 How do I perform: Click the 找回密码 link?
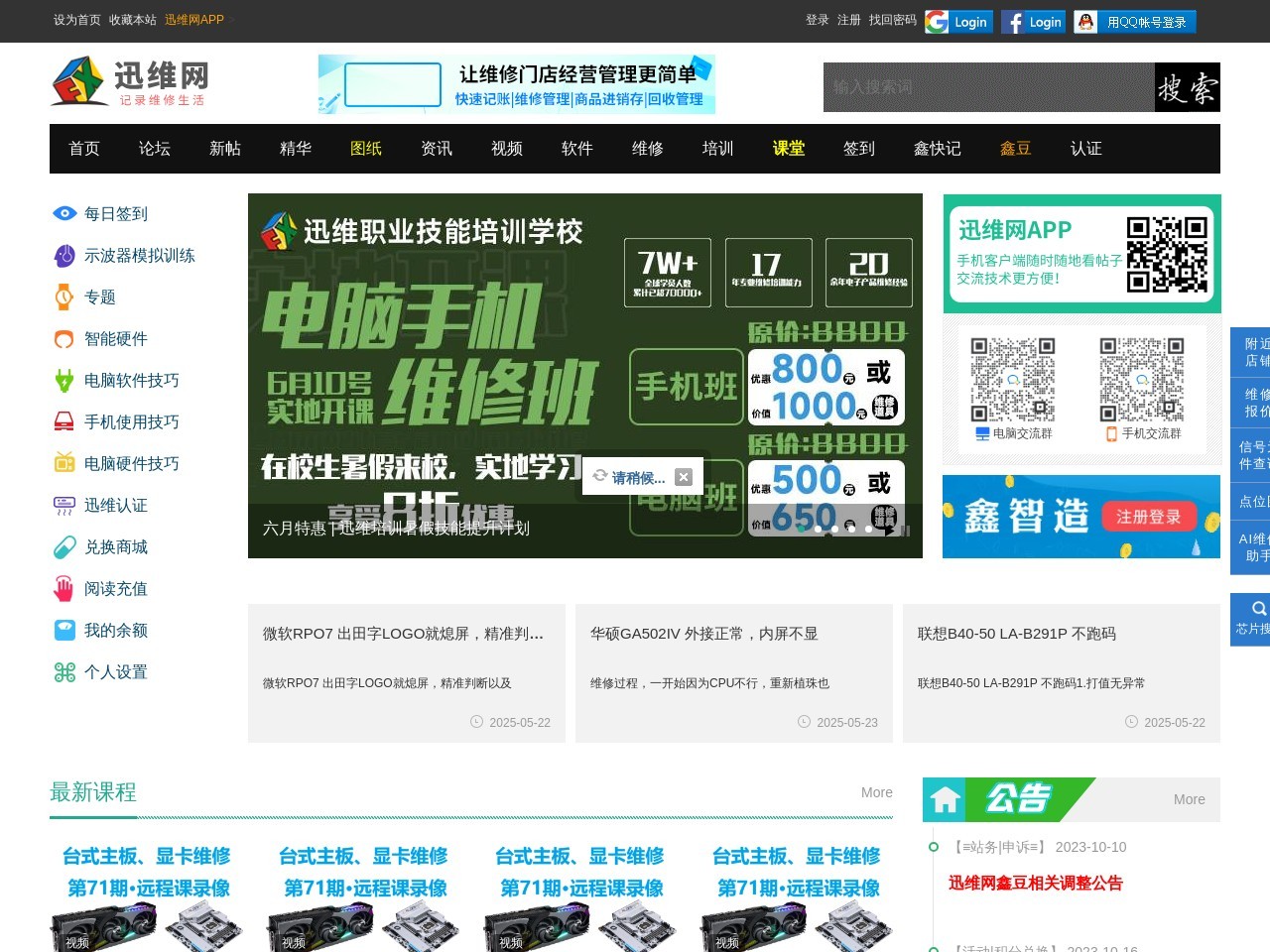[893, 20]
